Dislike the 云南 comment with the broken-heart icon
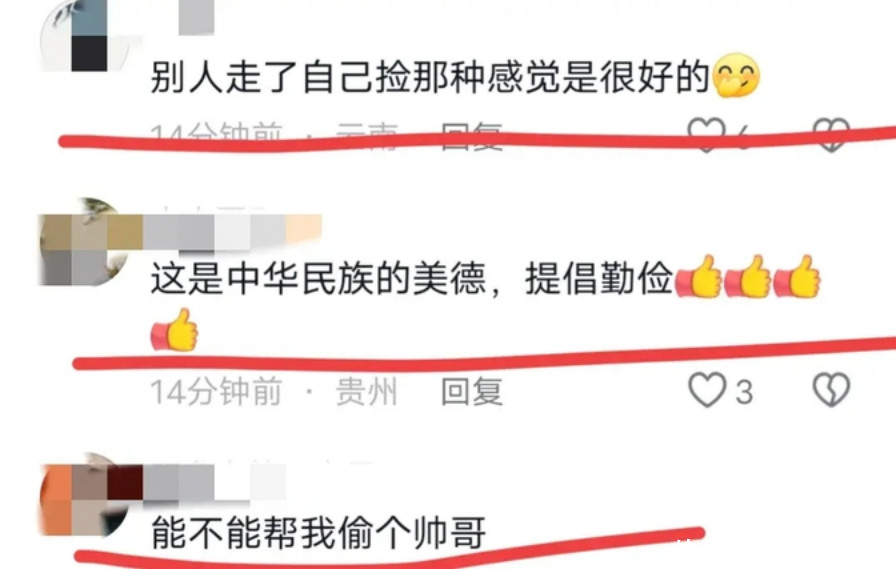 click(831, 135)
